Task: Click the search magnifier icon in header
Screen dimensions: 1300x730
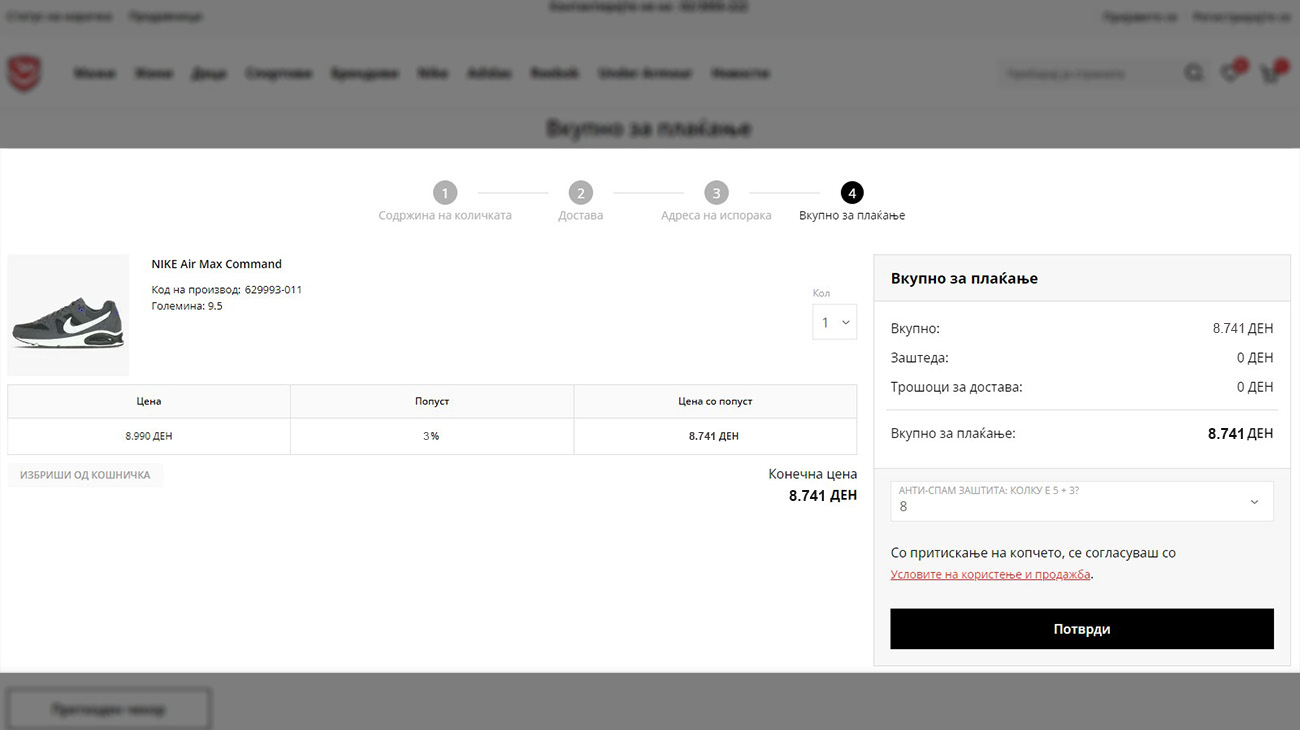Action: (1194, 73)
